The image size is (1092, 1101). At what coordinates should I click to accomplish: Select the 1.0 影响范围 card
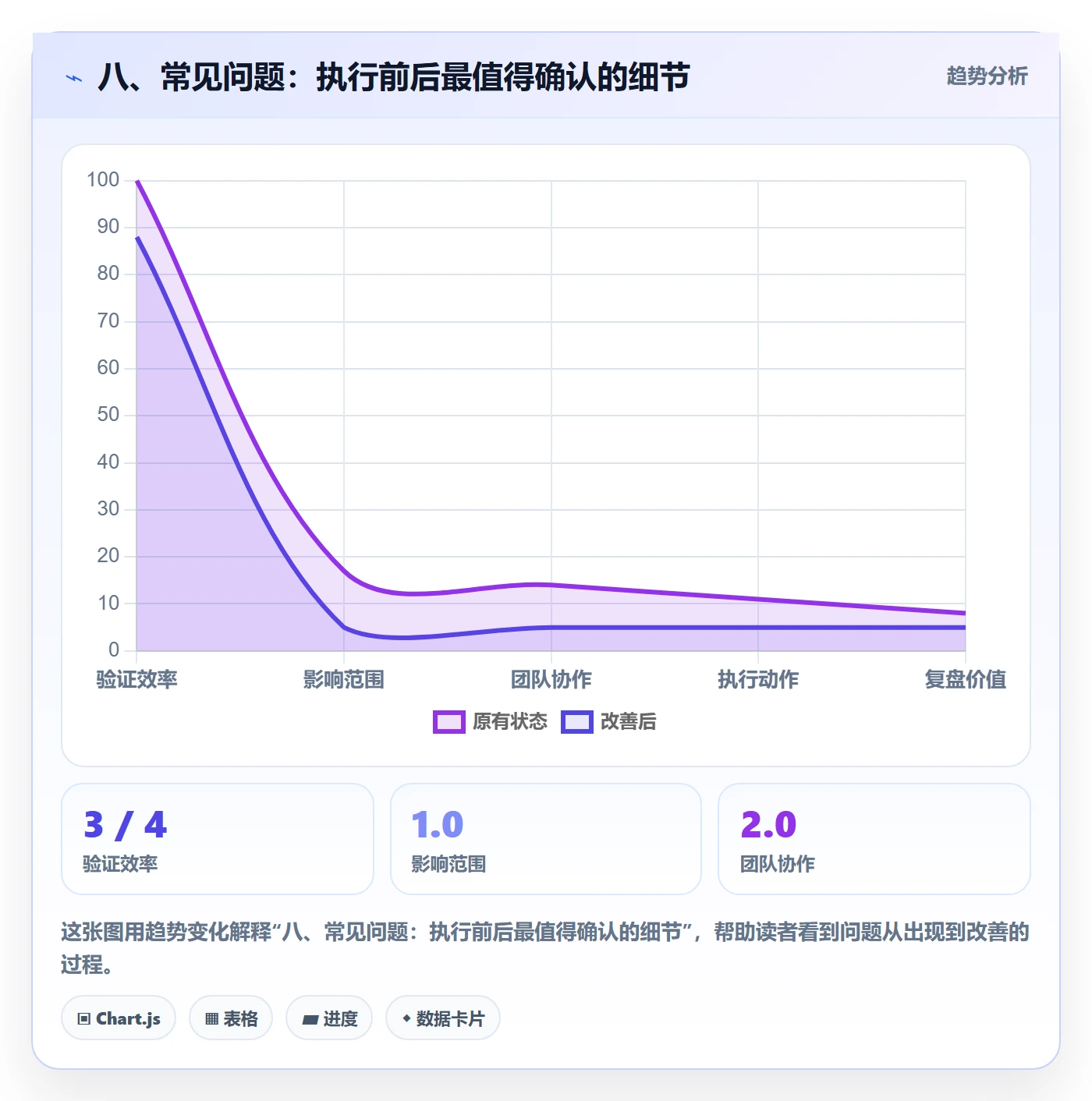point(546,839)
